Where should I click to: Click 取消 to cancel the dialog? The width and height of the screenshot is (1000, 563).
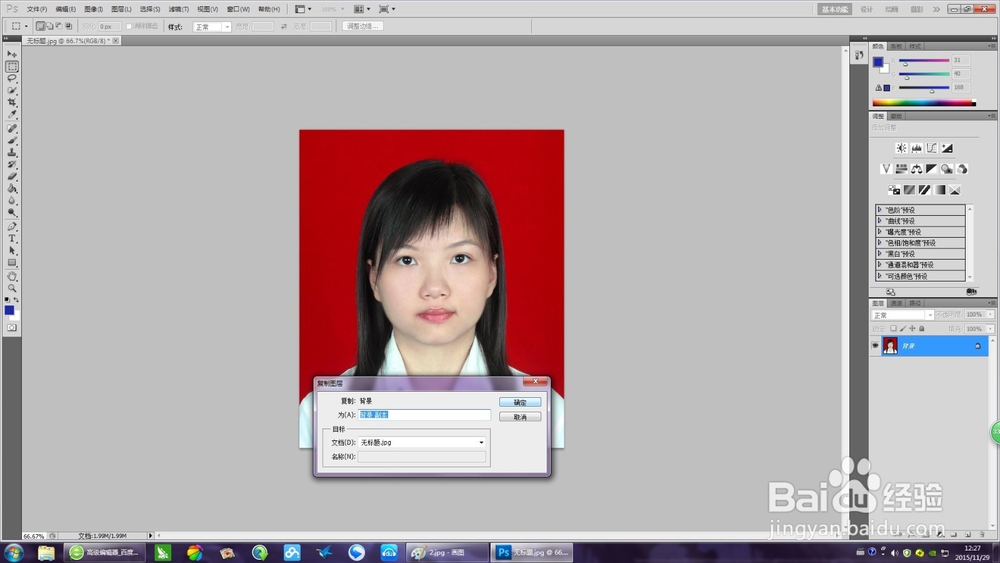tap(520, 417)
